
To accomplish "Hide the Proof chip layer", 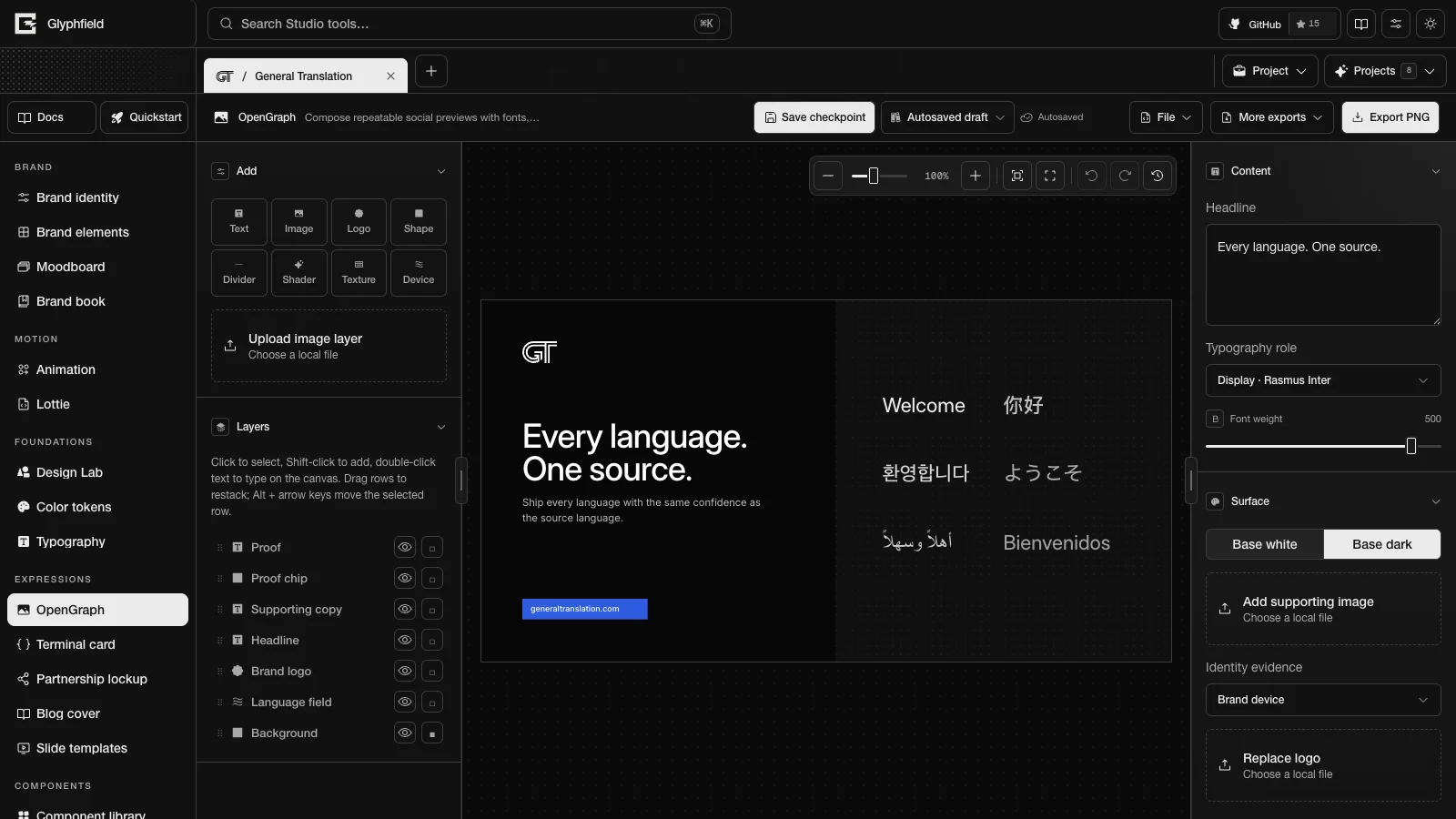I will [x=405, y=578].
